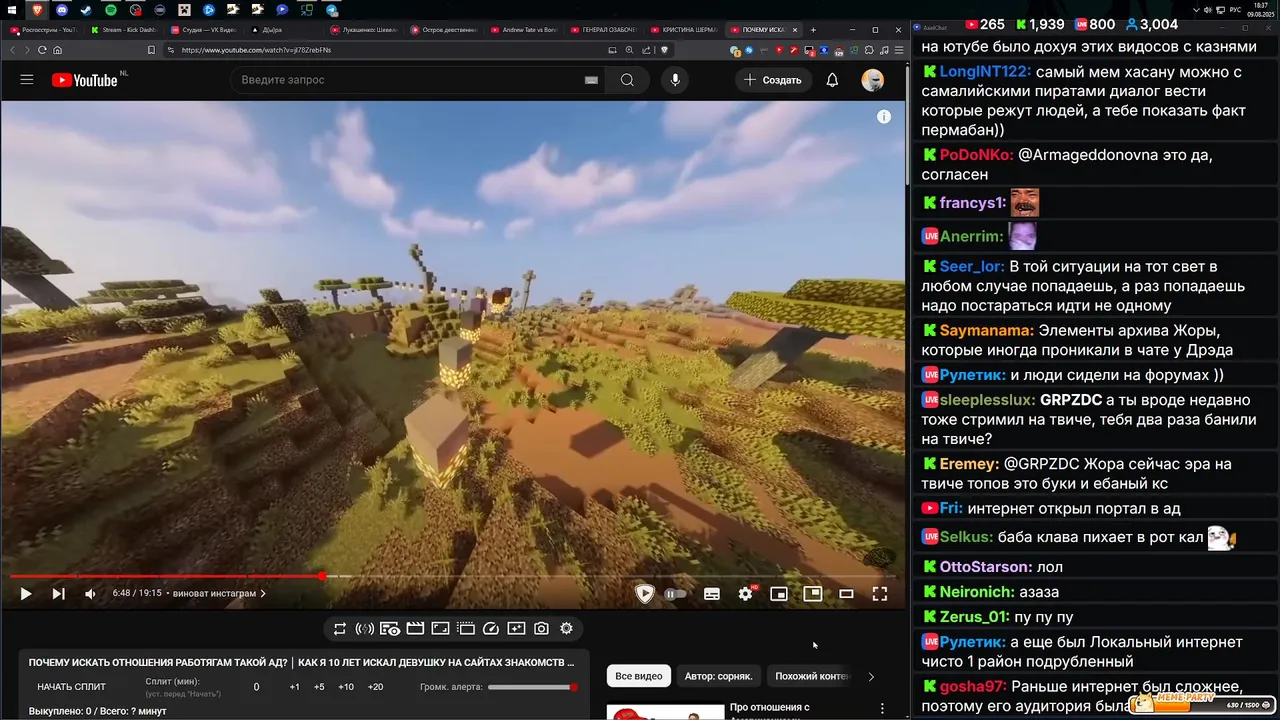Open three-dot menu for 'Про отношения с' video

[882, 708]
